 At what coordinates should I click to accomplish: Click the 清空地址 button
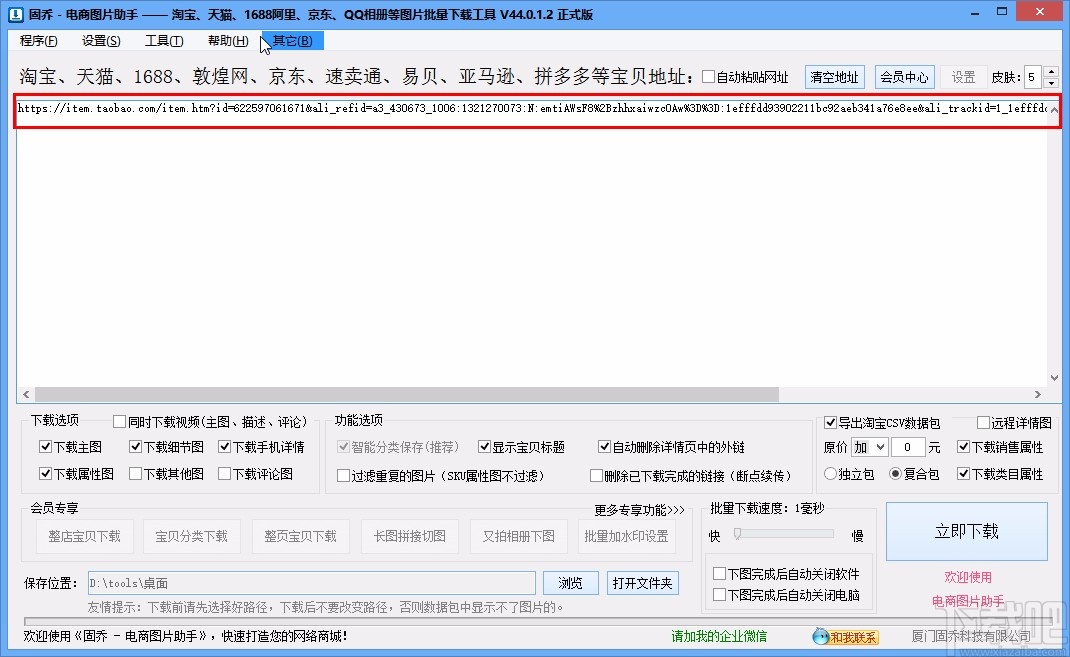[x=835, y=77]
